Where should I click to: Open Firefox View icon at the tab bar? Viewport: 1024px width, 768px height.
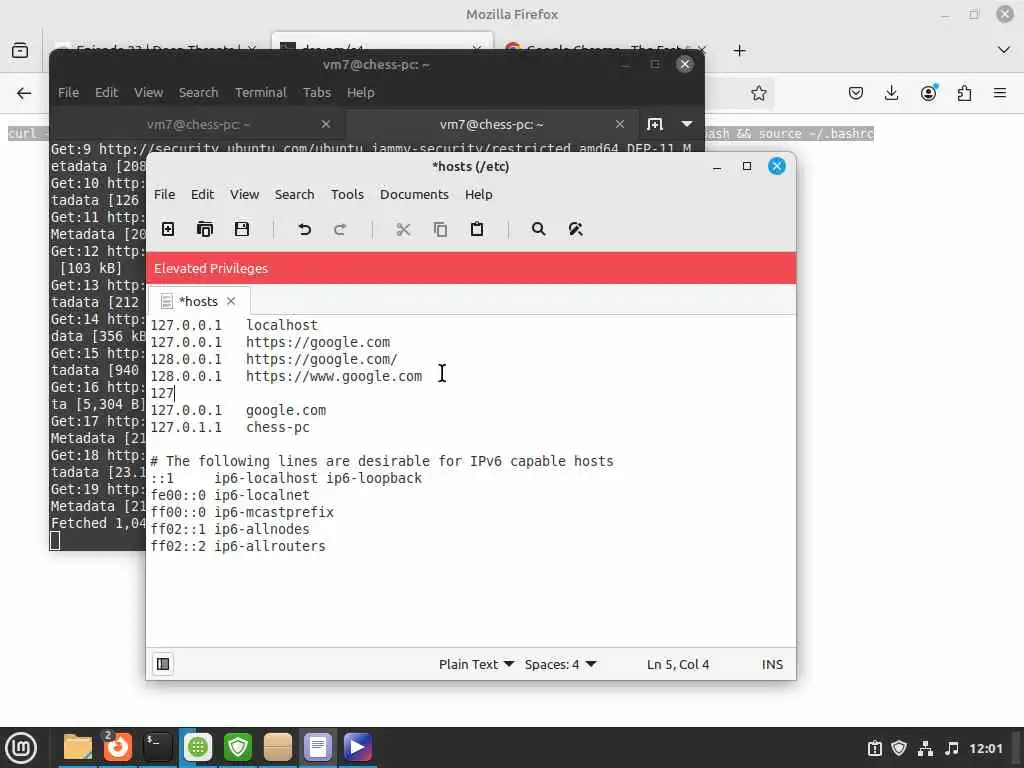click(20, 50)
